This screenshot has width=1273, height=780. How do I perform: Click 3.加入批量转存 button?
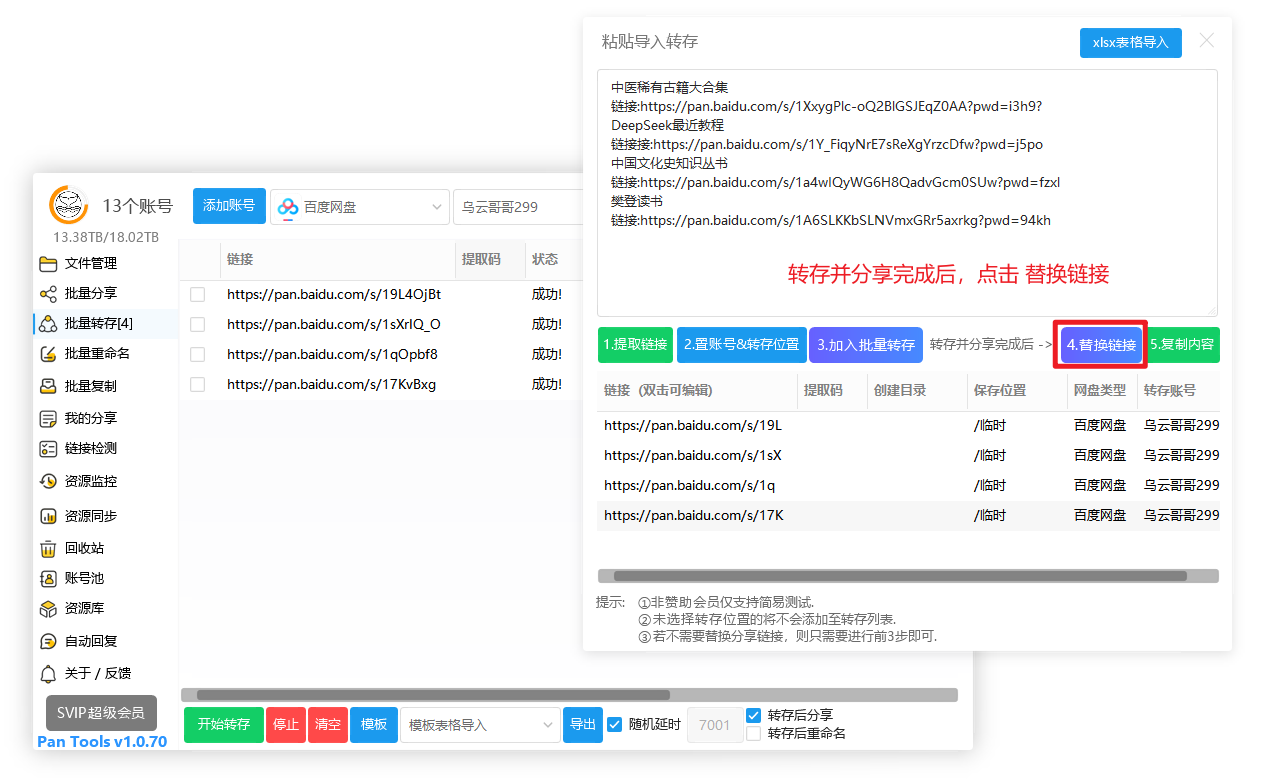click(866, 345)
